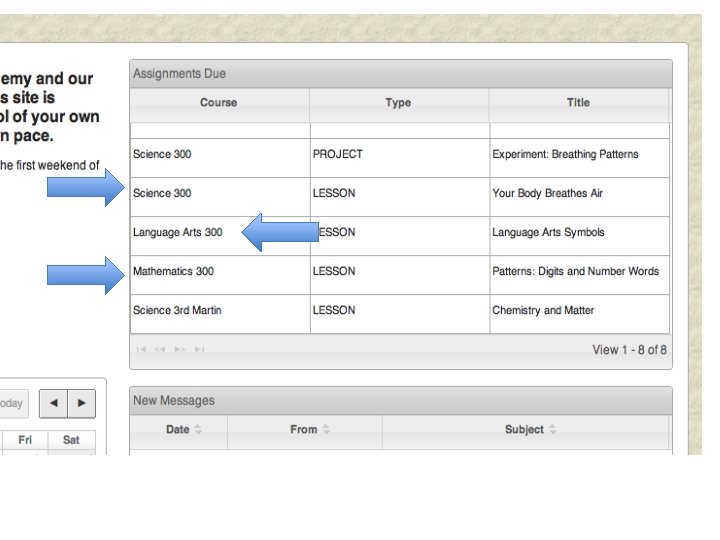Sort messages by Subject sort arrows

click(552, 430)
